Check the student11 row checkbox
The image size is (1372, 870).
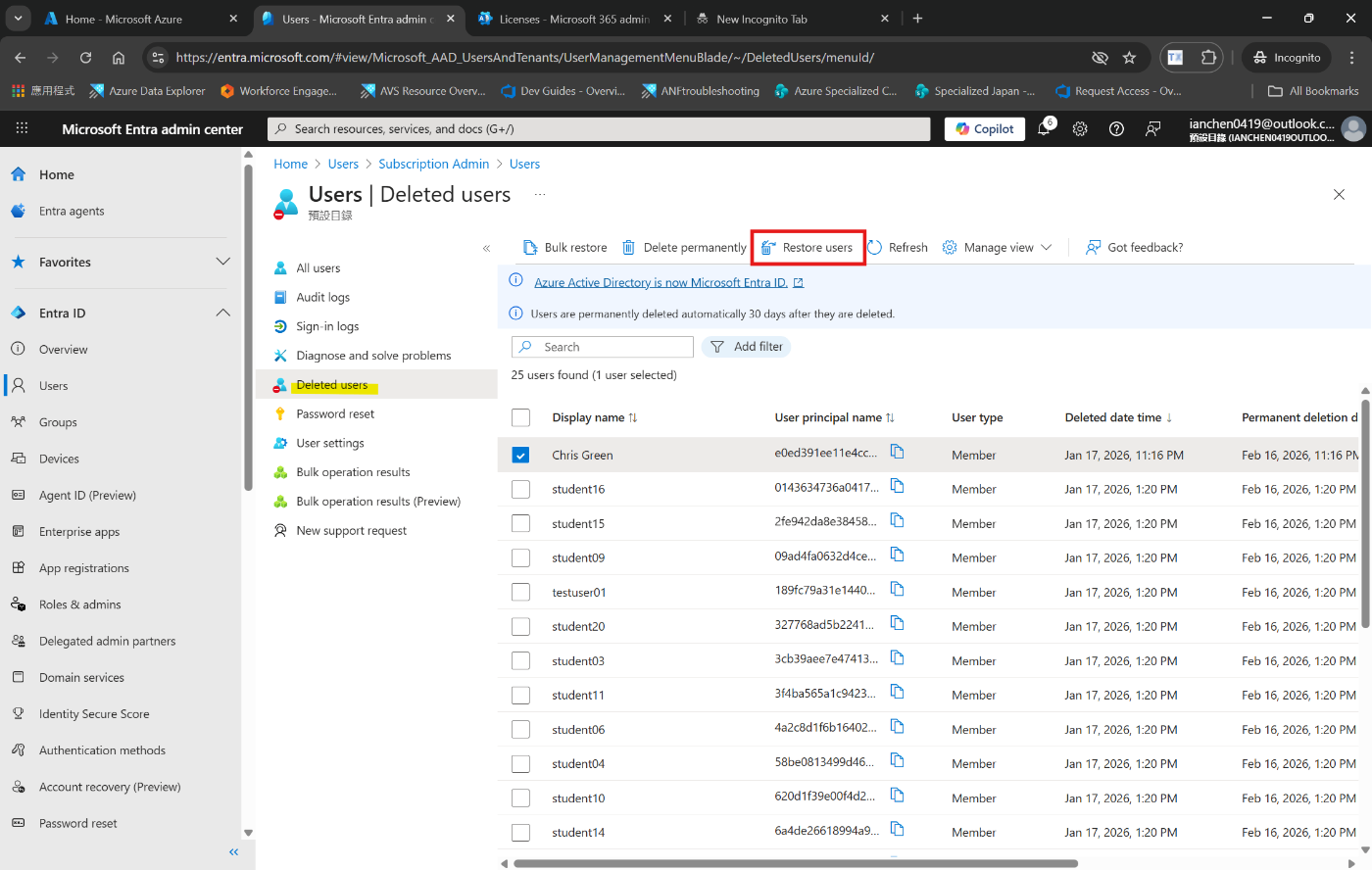pos(520,695)
